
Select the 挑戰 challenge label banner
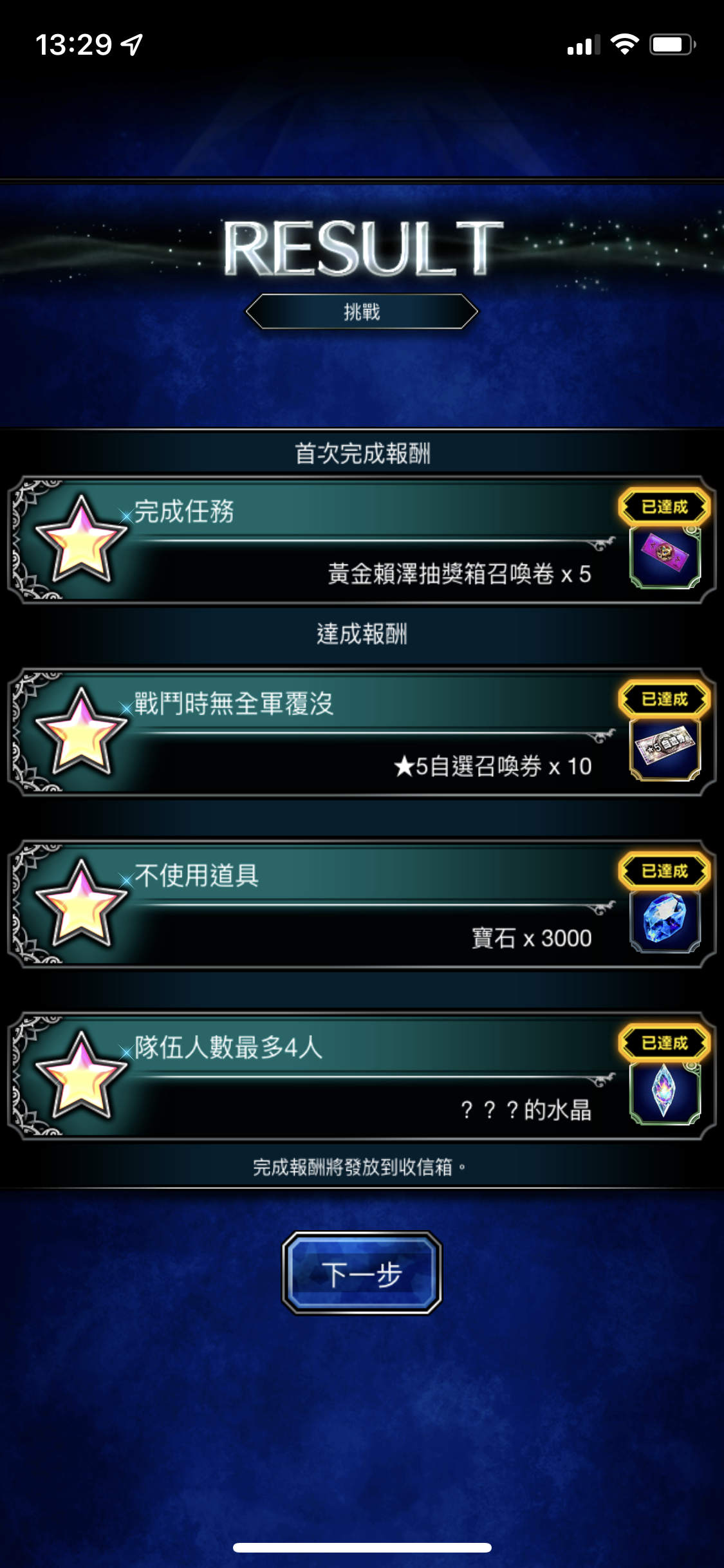pos(362,312)
